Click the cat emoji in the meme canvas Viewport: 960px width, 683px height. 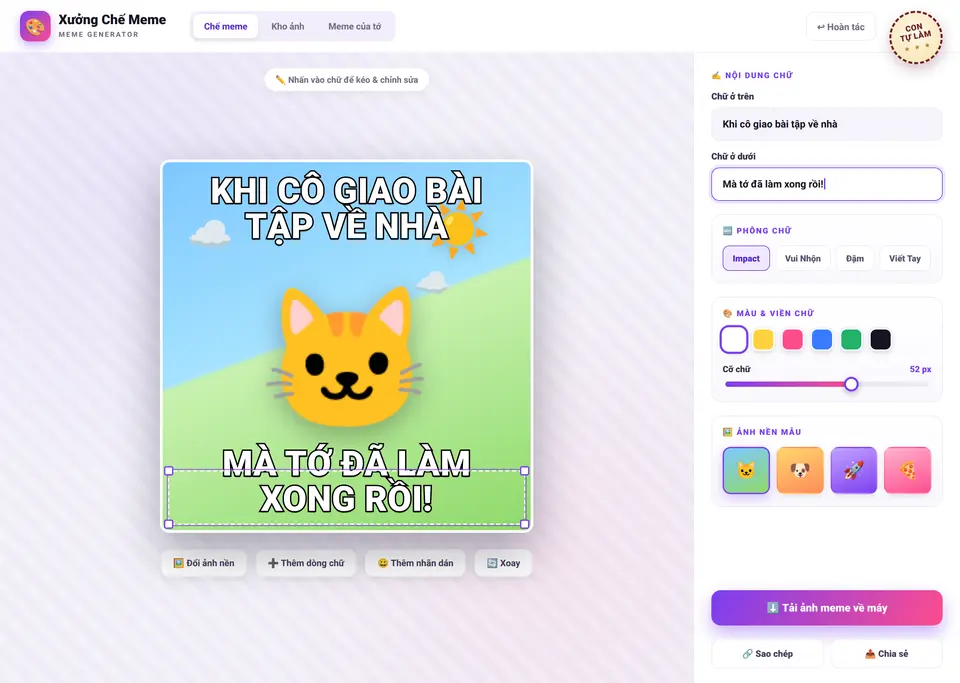(x=346, y=358)
